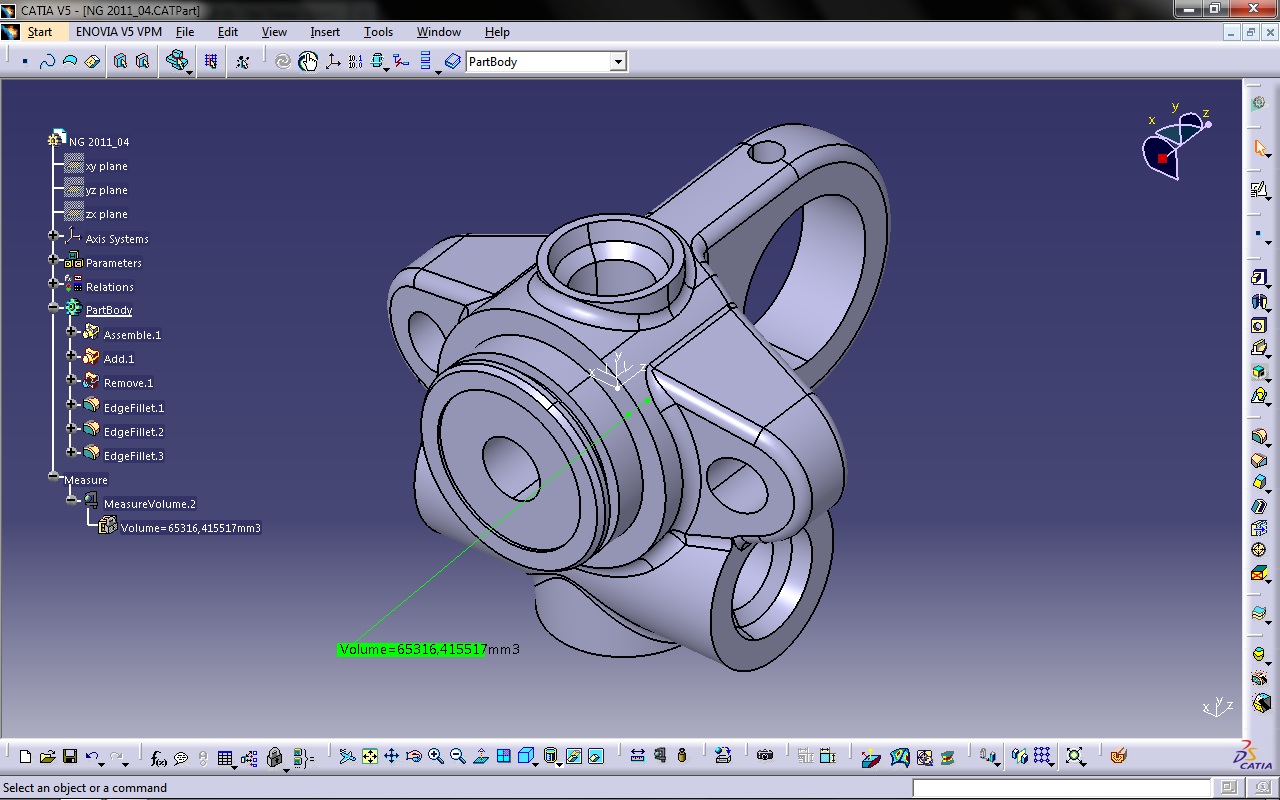
Task: Open the Insert menu
Action: coord(325,32)
